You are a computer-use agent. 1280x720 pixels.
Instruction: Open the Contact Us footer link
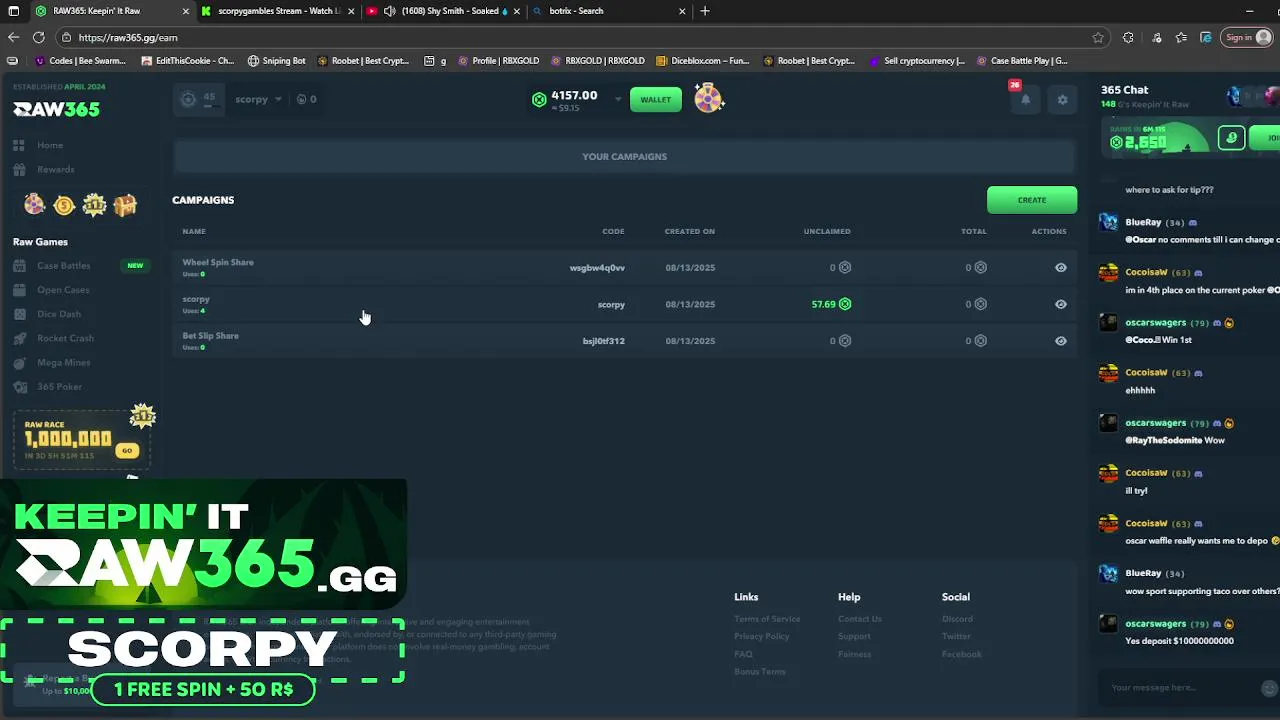pos(860,619)
